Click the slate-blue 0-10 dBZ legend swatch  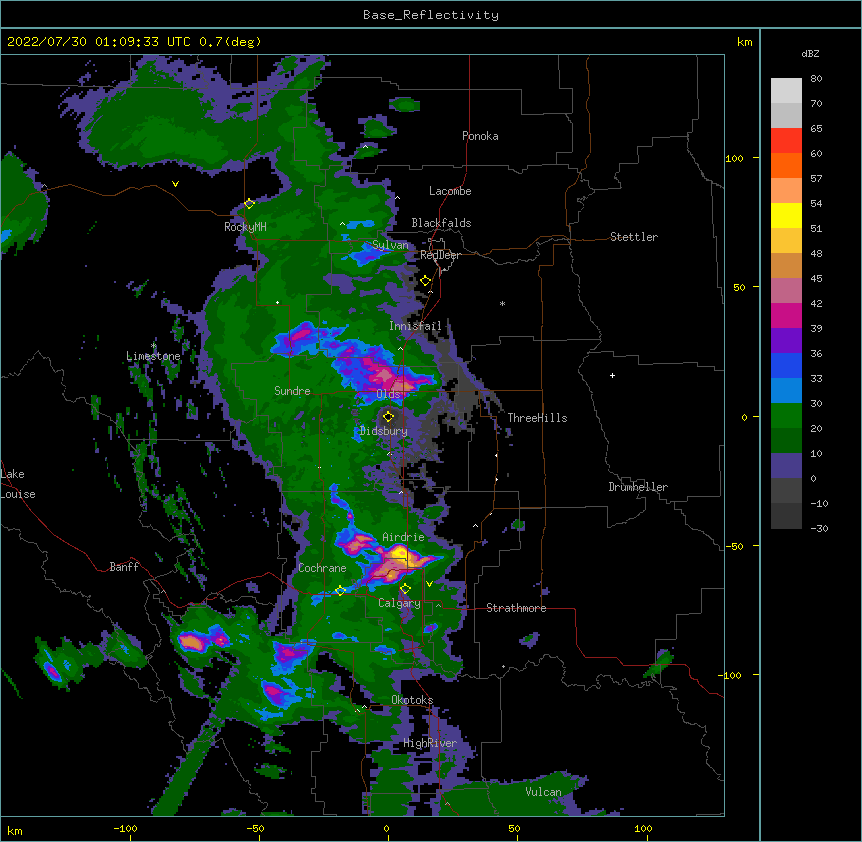[x=786, y=466]
